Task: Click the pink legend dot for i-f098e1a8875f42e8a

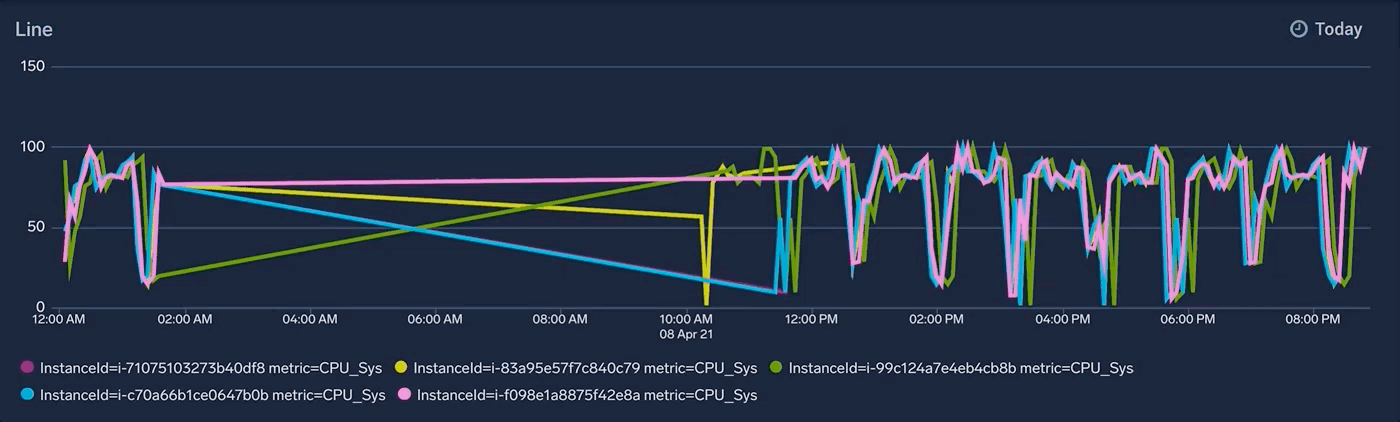Action: coord(403,395)
